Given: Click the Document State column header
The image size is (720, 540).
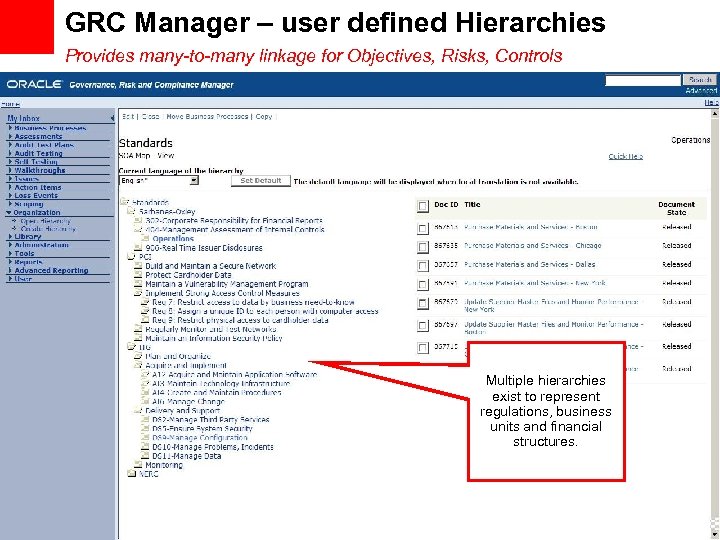Looking at the screenshot, I should click(x=676, y=208).
